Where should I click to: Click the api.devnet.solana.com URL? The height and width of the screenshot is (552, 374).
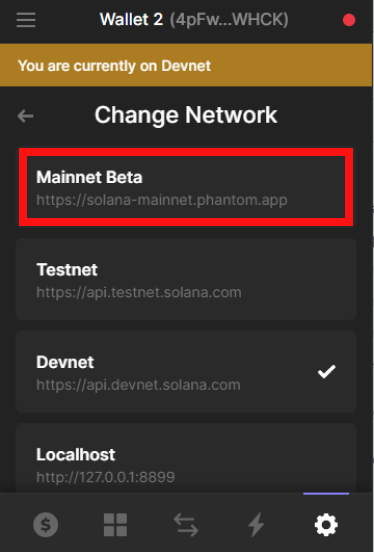tap(138, 385)
